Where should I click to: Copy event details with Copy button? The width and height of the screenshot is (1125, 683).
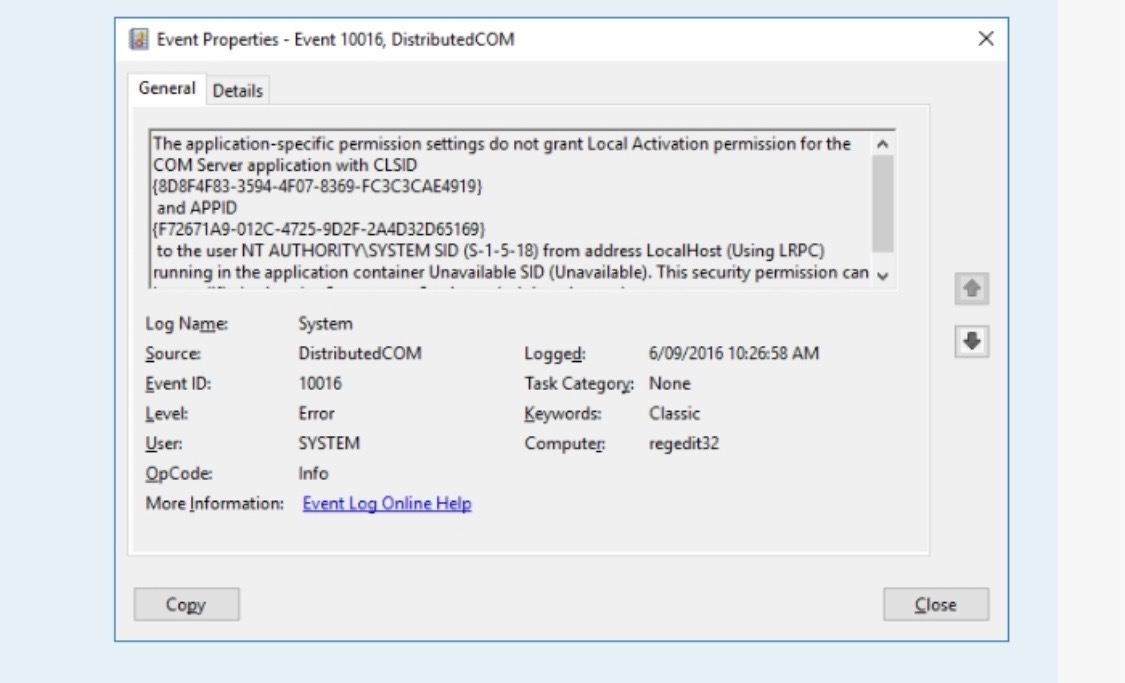tap(186, 604)
